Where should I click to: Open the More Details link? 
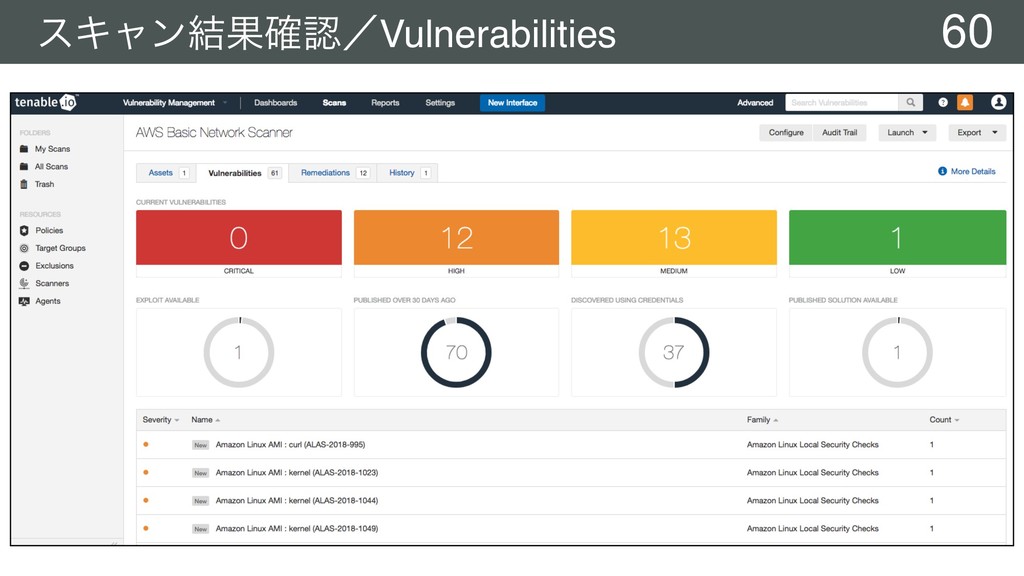tap(973, 171)
